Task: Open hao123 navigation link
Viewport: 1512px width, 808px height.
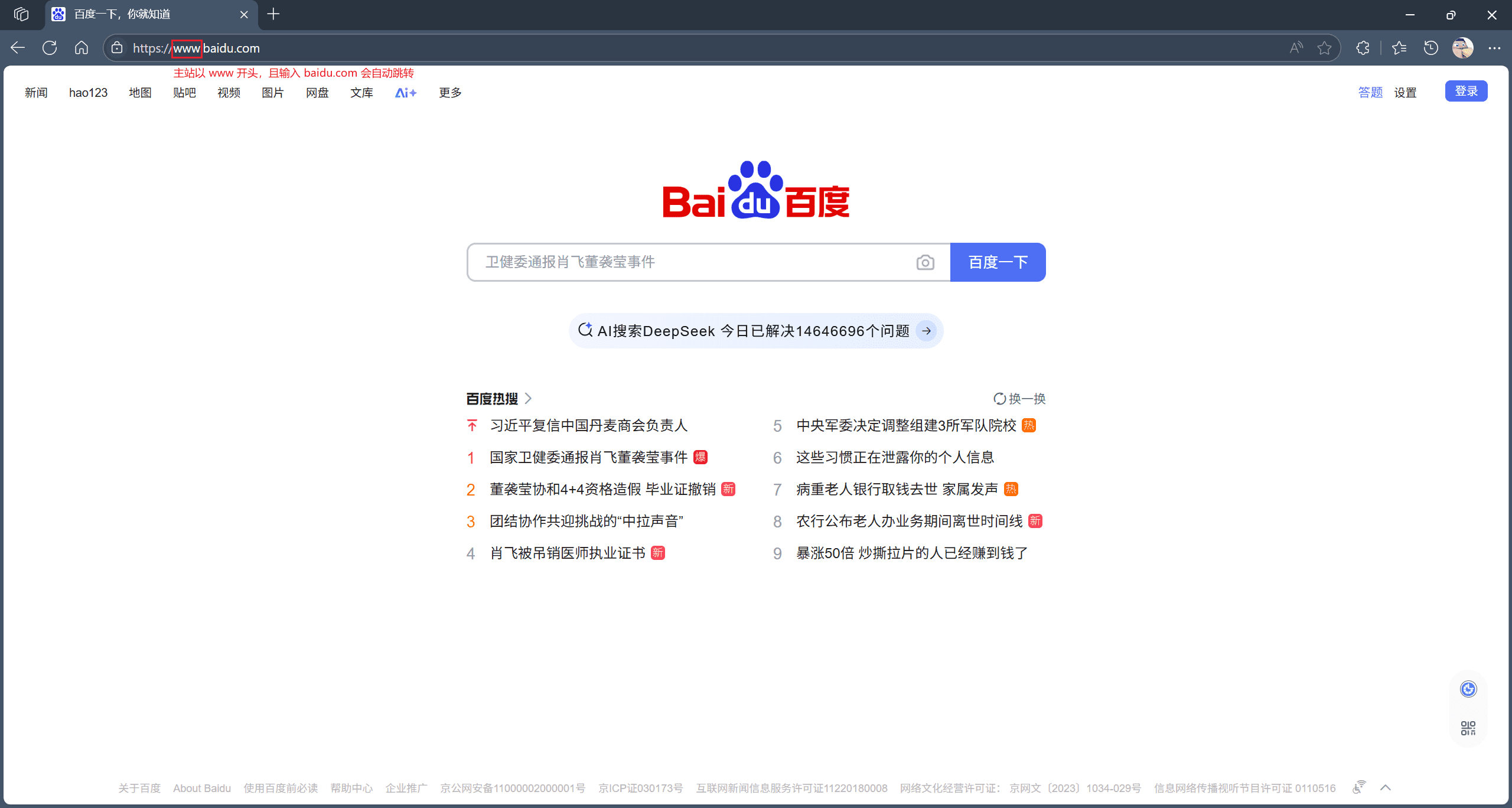Action: (x=88, y=93)
